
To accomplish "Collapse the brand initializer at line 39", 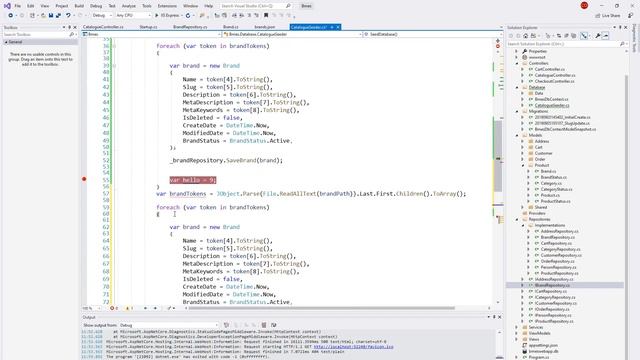I will pyautogui.click(x=114, y=66).
